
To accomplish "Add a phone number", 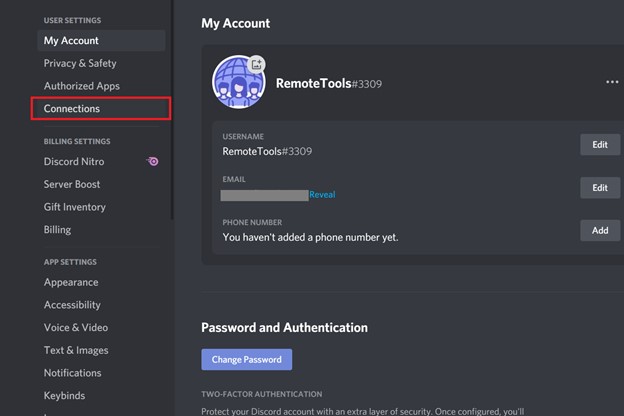I will [600, 230].
